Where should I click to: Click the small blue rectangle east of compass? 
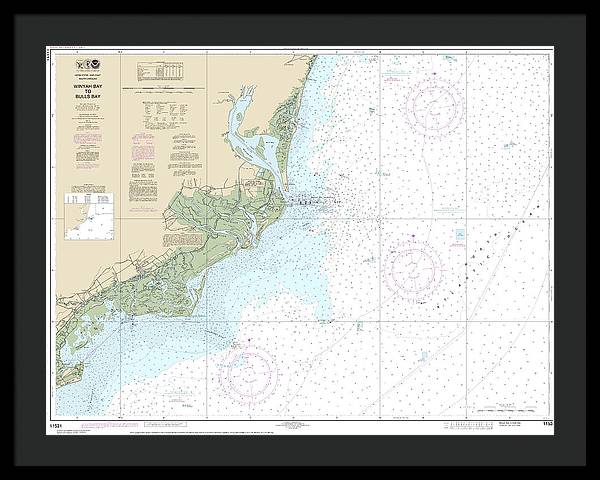point(460,236)
